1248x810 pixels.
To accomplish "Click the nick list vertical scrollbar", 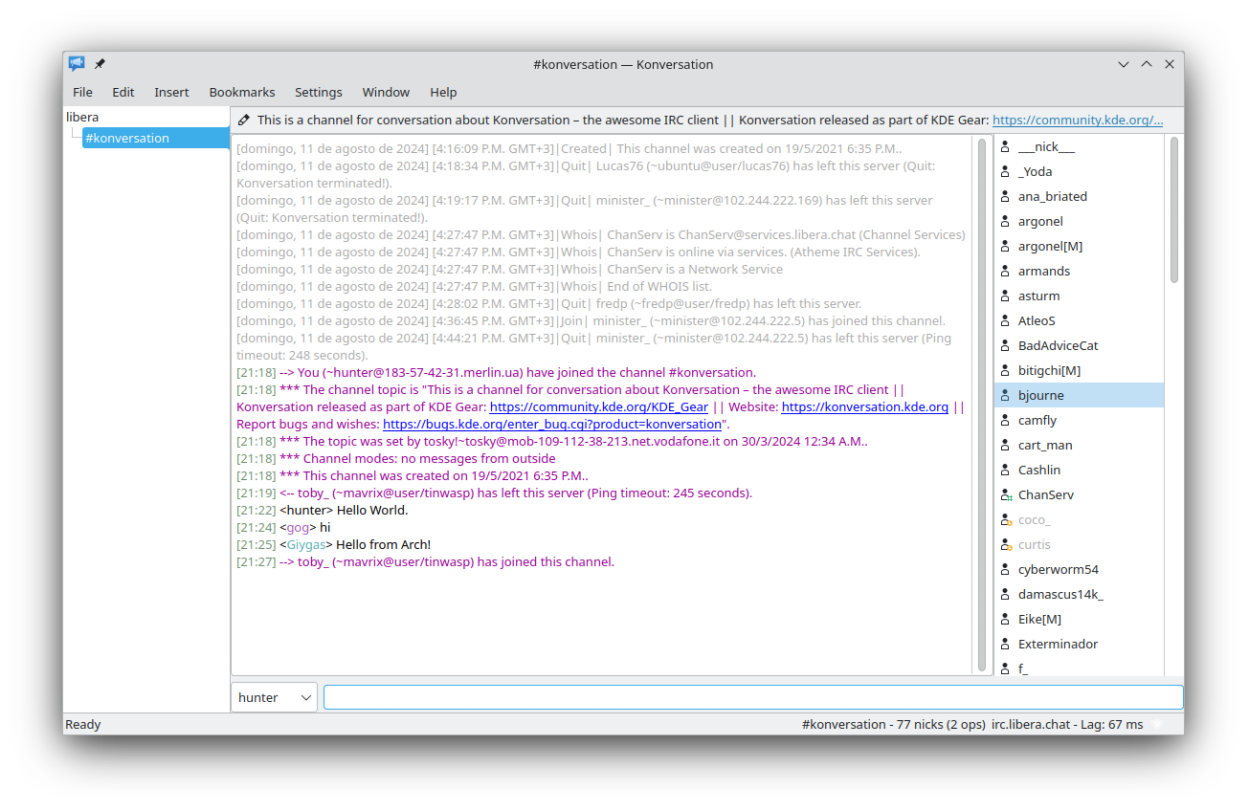I will (x=1174, y=210).
